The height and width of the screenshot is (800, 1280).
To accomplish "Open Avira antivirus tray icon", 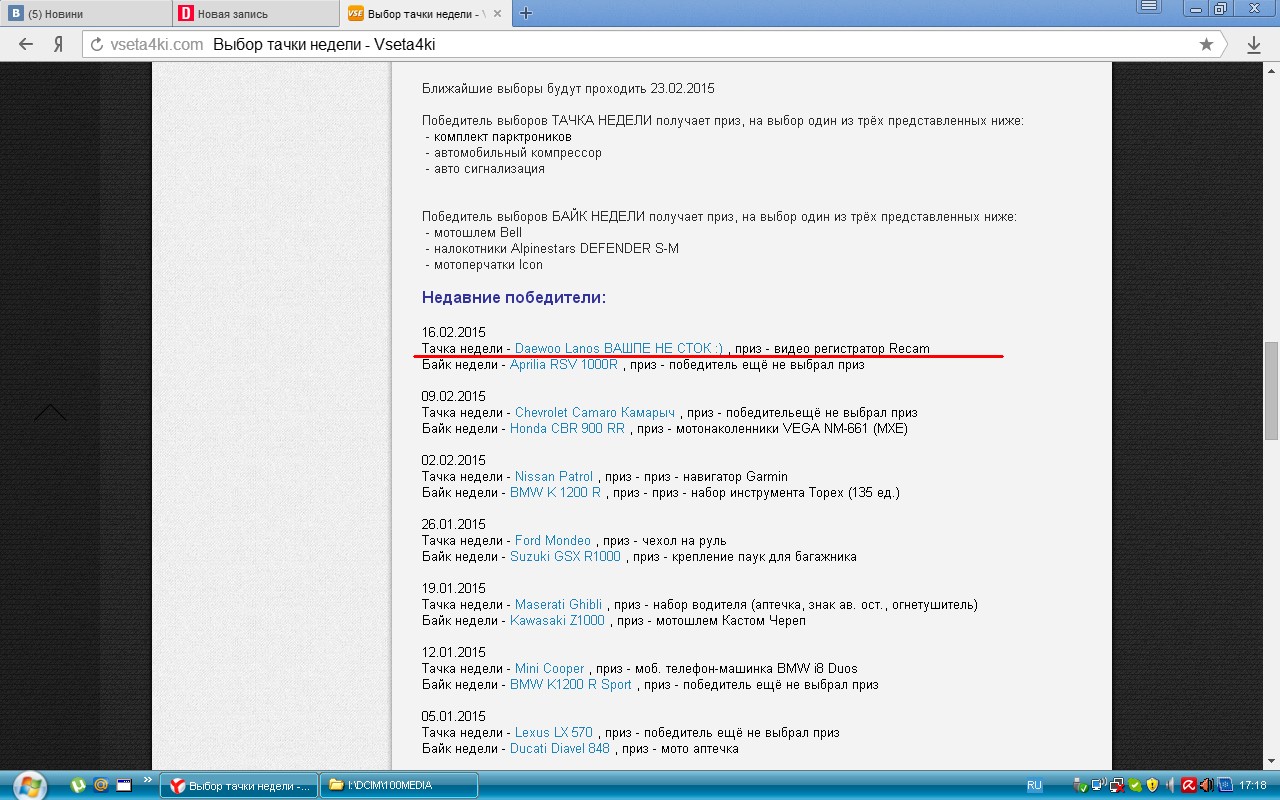I will pyautogui.click(x=1189, y=785).
